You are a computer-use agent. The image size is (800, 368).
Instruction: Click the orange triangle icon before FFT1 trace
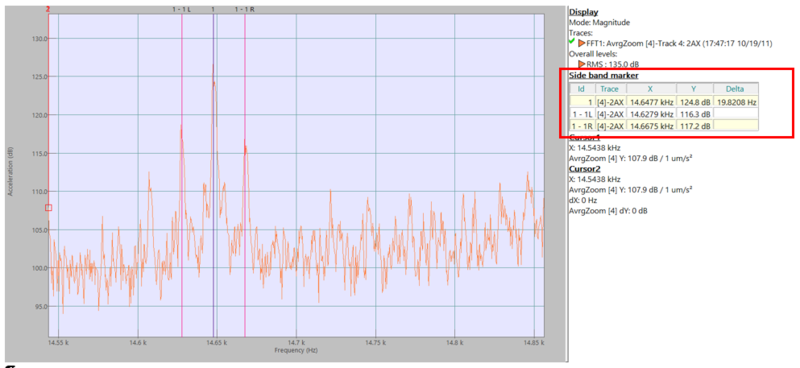[x=581, y=43]
